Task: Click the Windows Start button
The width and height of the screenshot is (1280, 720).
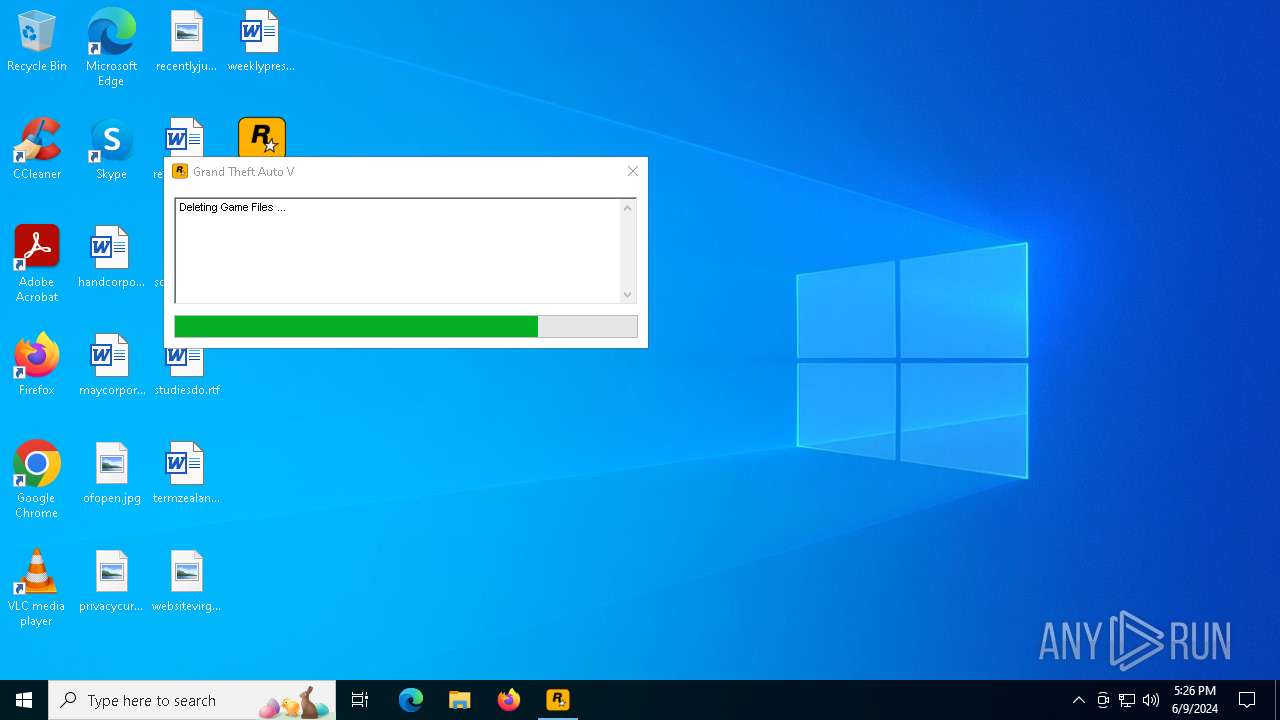Action: pyautogui.click(x=24, y=700)
